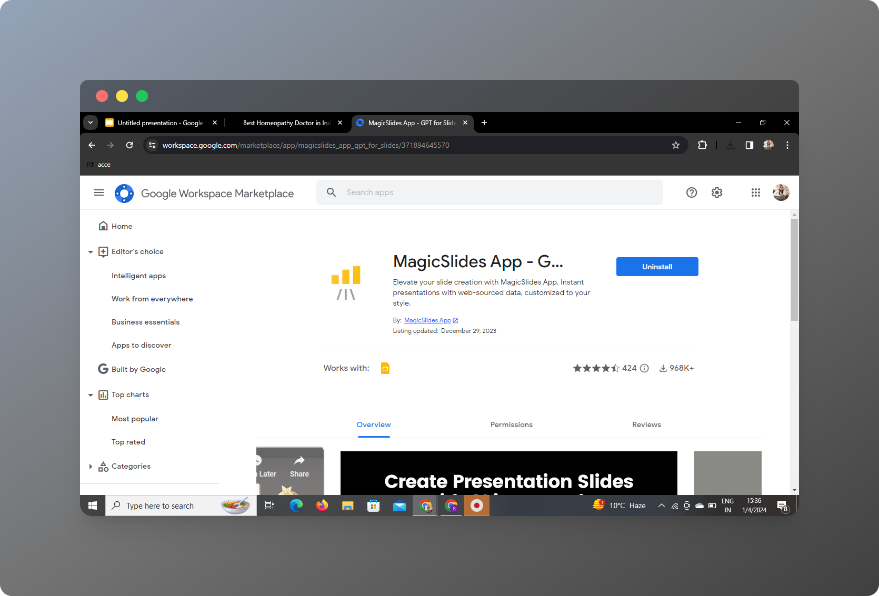The image size is (879, 596).
Task: Open the Chrome profile avatar in toolbar
Action: click(768, 145)
